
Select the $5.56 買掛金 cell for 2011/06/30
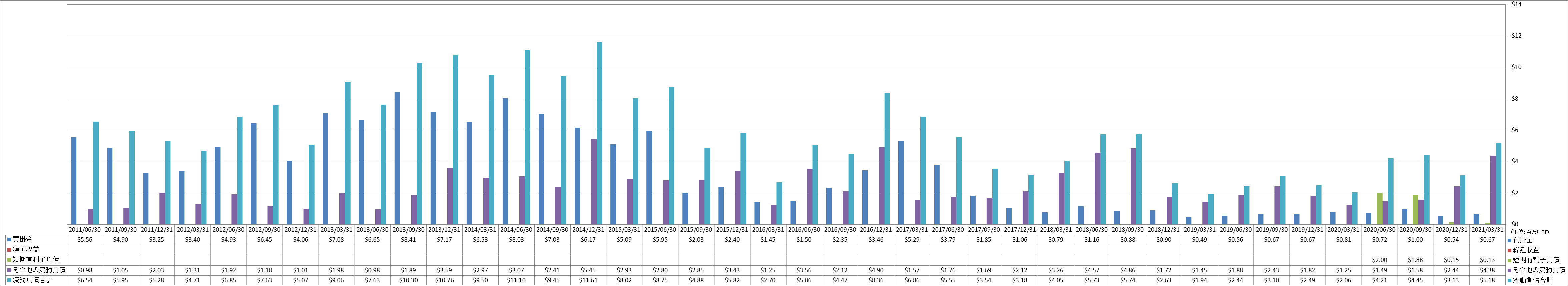[85, 240]
